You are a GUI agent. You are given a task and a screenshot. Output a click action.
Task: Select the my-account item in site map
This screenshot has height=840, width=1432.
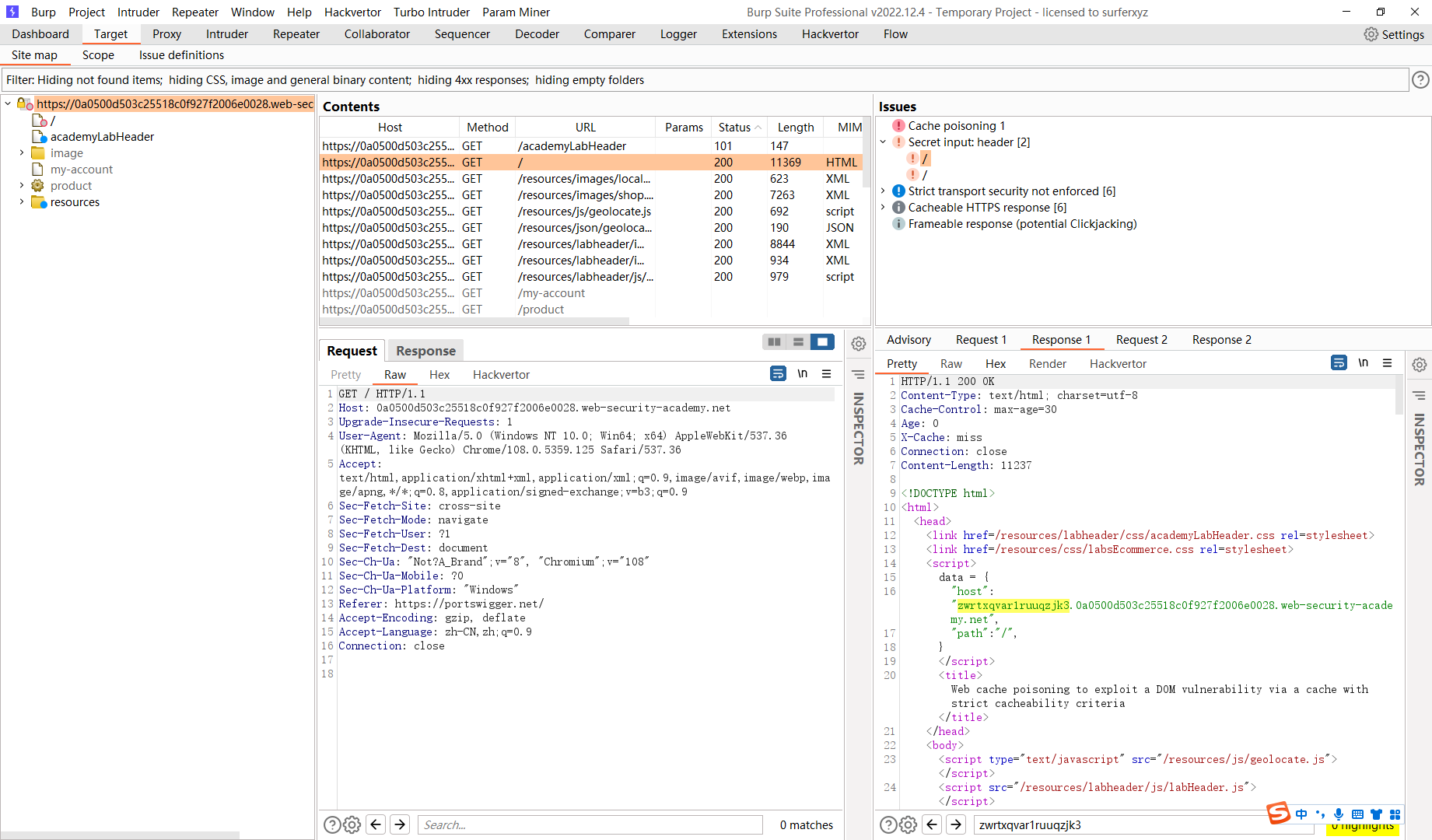click(x=82, y=170)
